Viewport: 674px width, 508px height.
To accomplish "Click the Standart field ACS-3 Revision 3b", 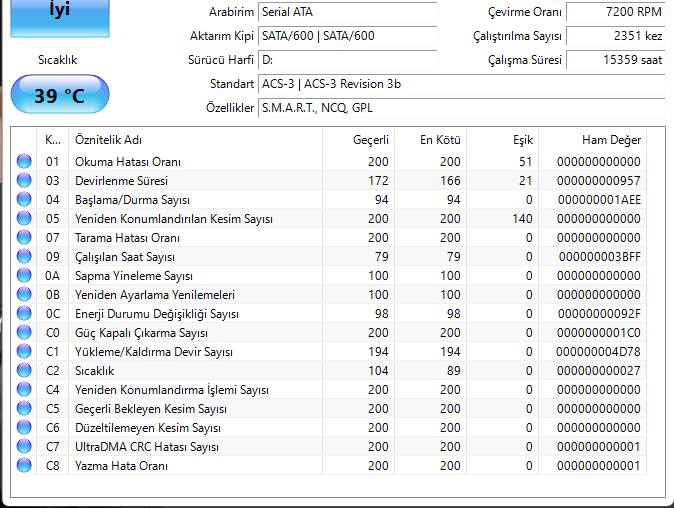I will (461, 84).
